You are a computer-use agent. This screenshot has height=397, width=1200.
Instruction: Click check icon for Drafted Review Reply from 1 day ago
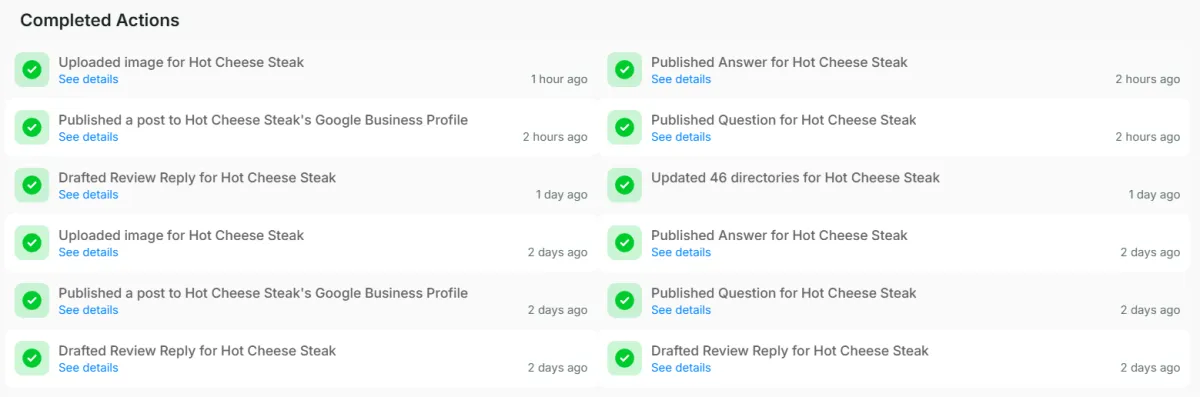coord(32,185)
